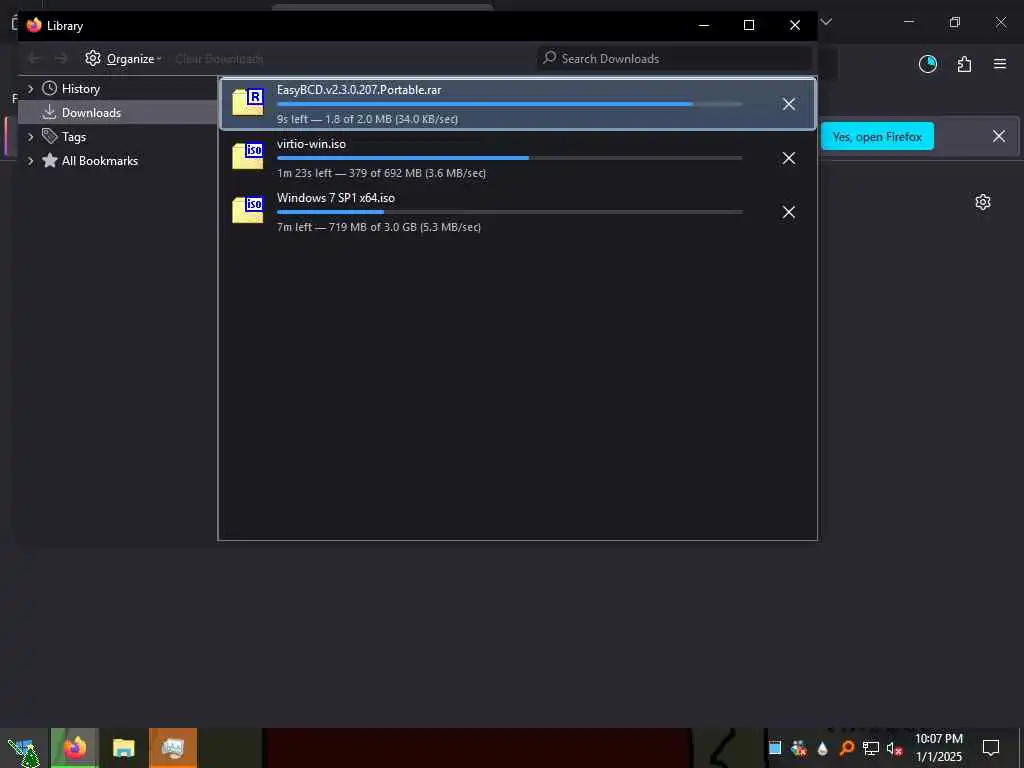Select the EasyBCD.v2.3.0.207.Portable.rar filename
Image resolution: width=1024 pixels, height=768 pixels.
[359, 90]
